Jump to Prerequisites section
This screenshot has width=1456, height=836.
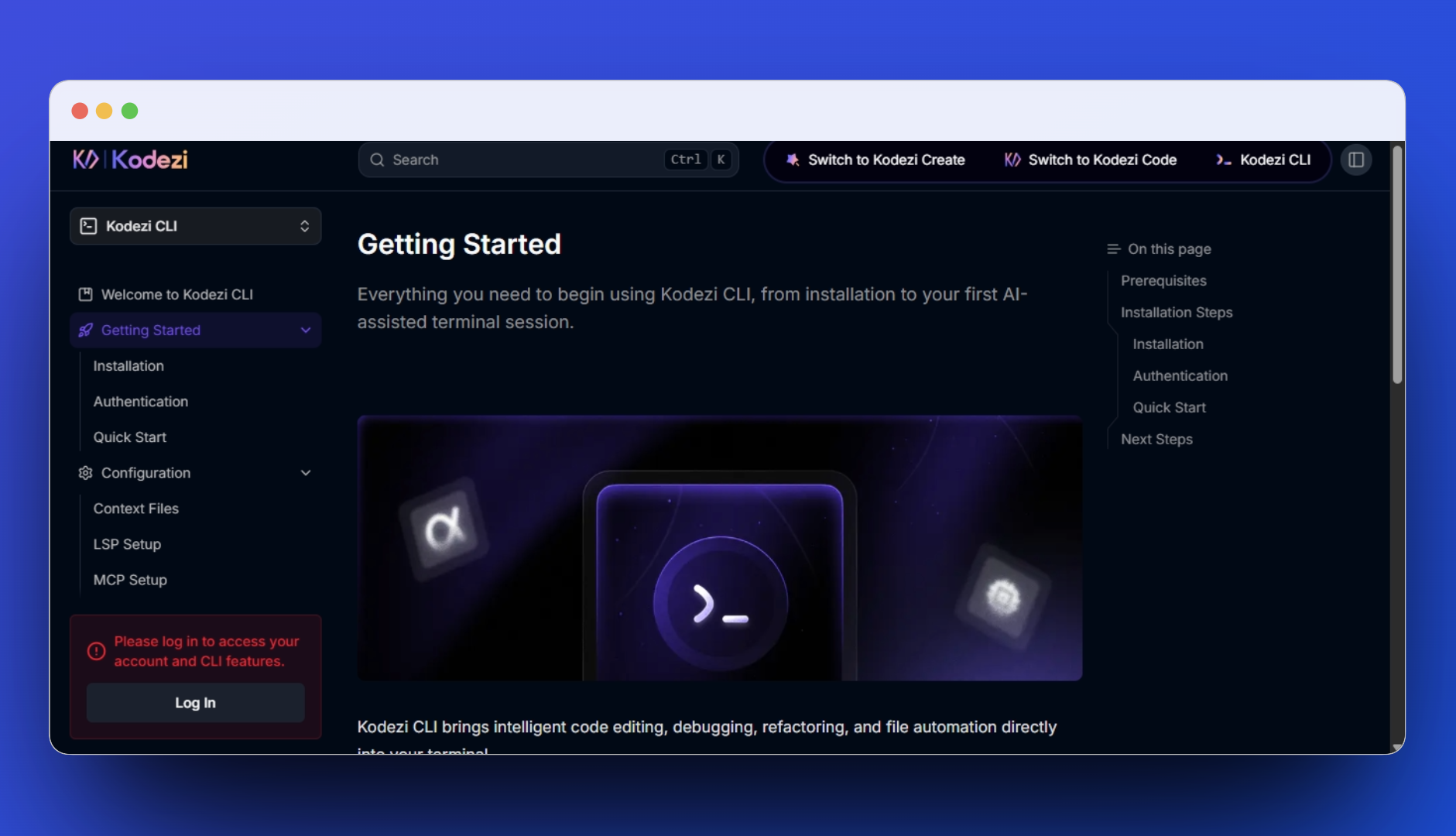(1163, 281)
